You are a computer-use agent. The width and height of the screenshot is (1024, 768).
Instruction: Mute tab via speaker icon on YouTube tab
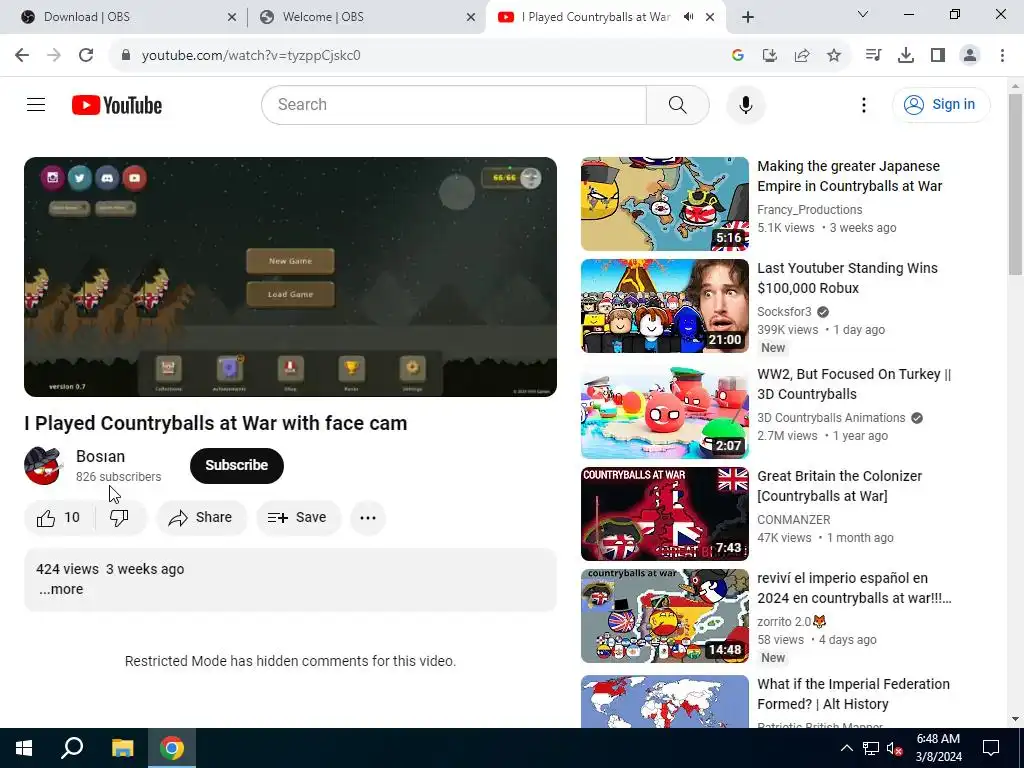[x=688, y=17]
